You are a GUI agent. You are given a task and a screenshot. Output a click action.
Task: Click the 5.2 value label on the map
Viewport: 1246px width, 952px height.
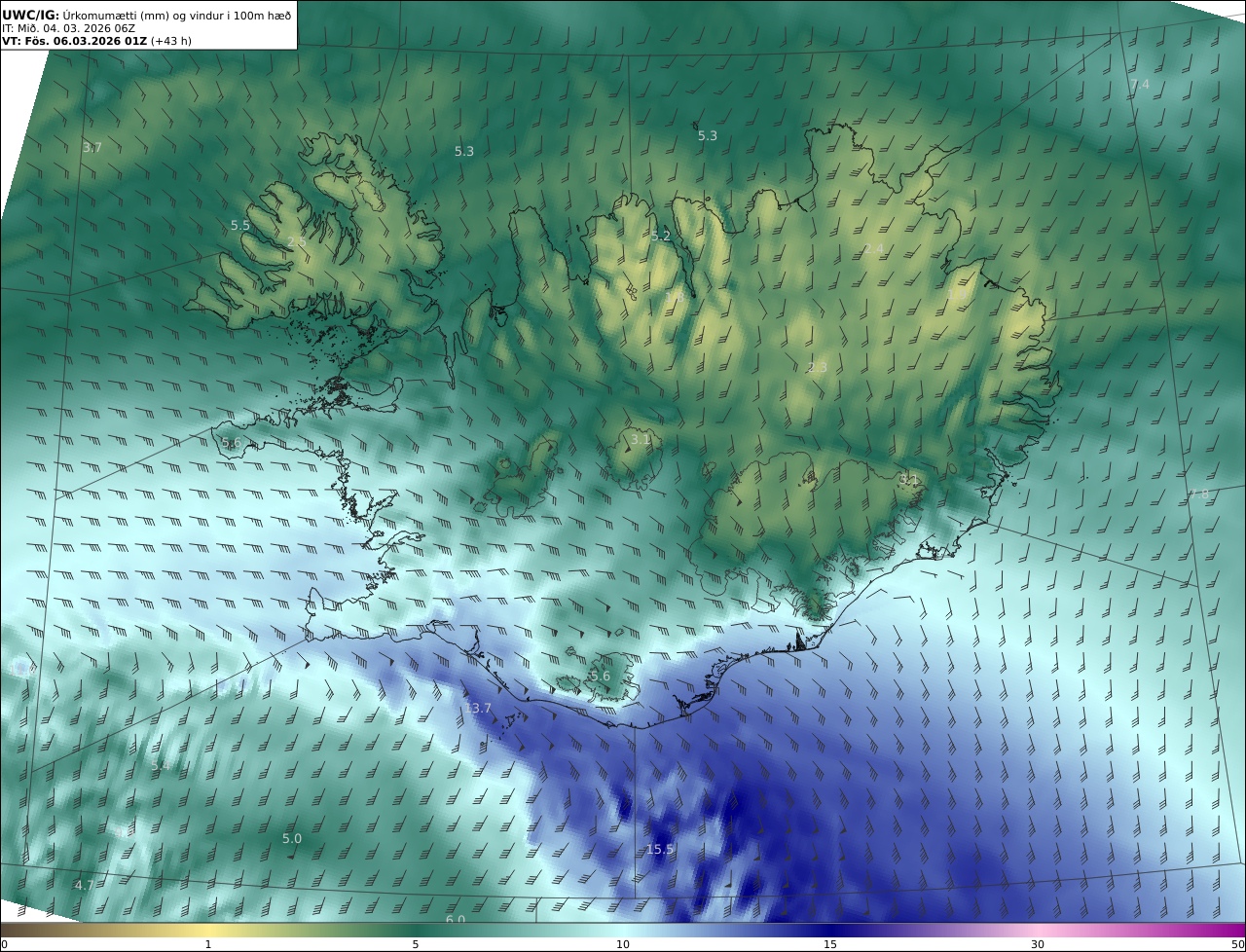pyautogui.click(x=661, y=237)
